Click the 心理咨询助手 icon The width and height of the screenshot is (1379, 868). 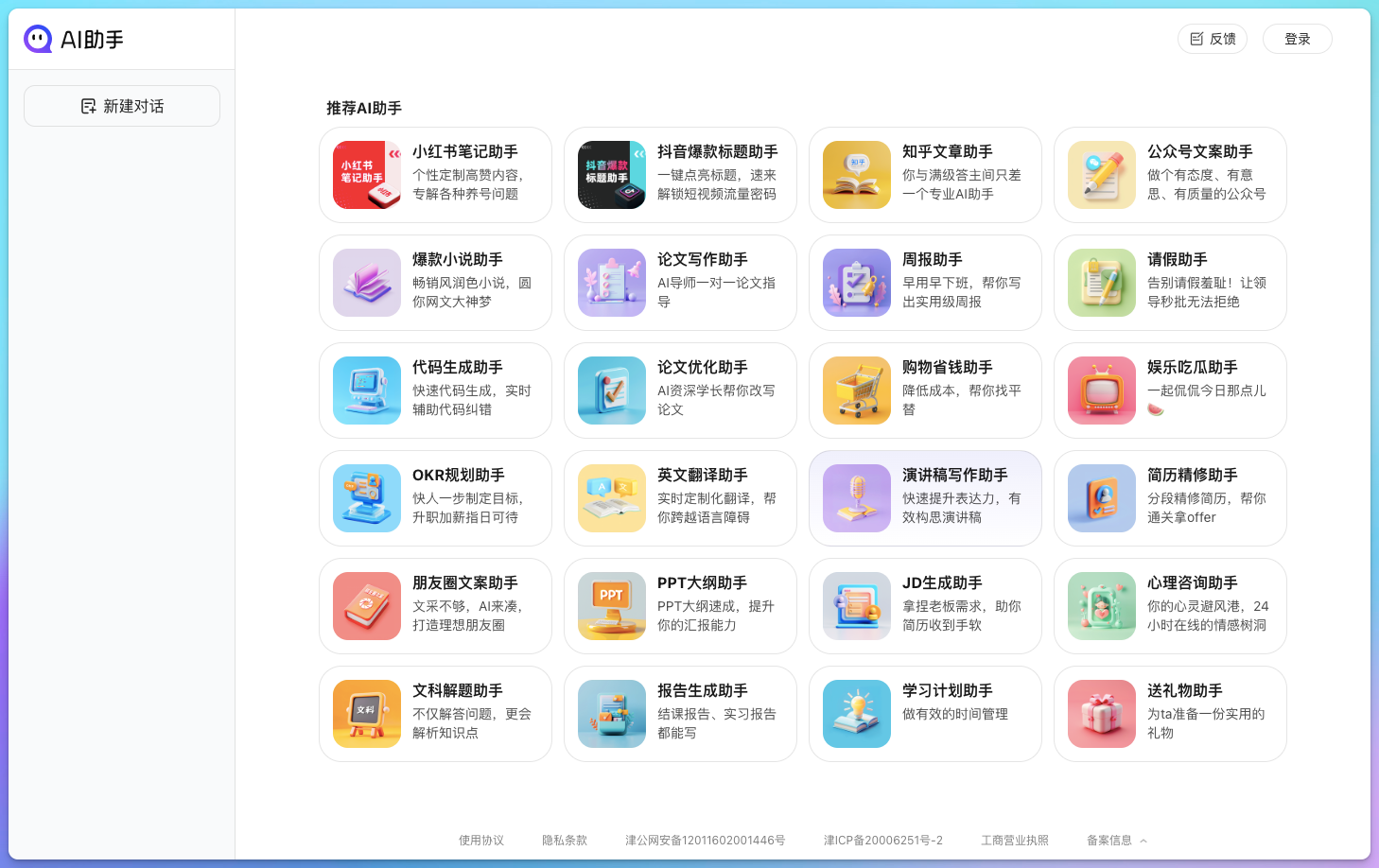[1101, 606]
